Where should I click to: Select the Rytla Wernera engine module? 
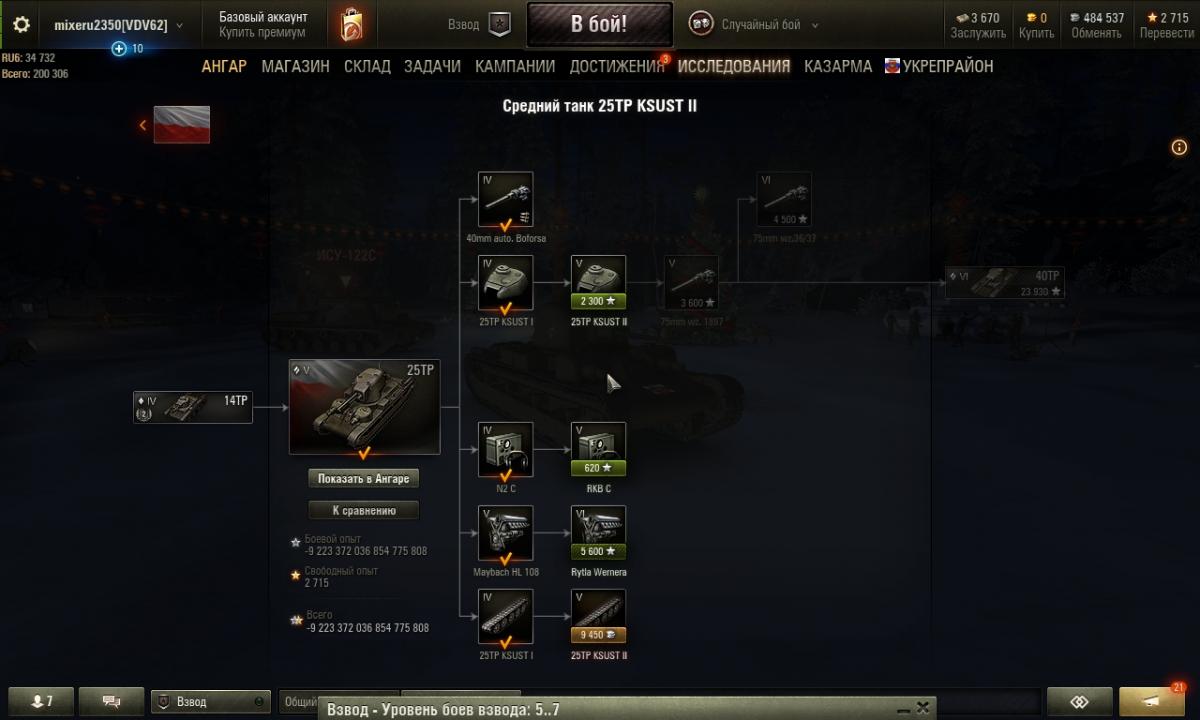click(x=598, y=533)
